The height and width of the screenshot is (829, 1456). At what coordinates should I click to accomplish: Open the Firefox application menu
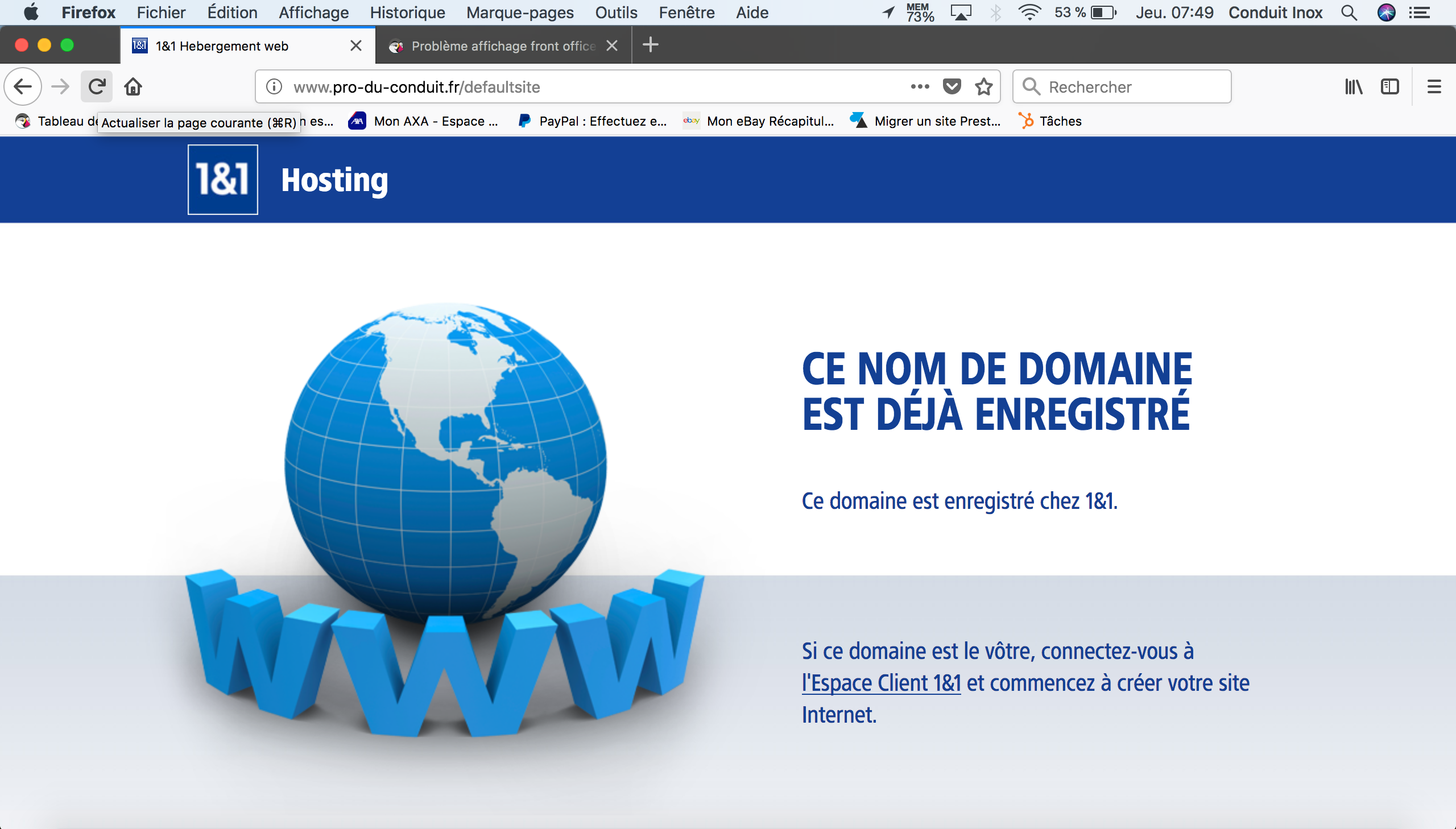(x=88, y=12)
